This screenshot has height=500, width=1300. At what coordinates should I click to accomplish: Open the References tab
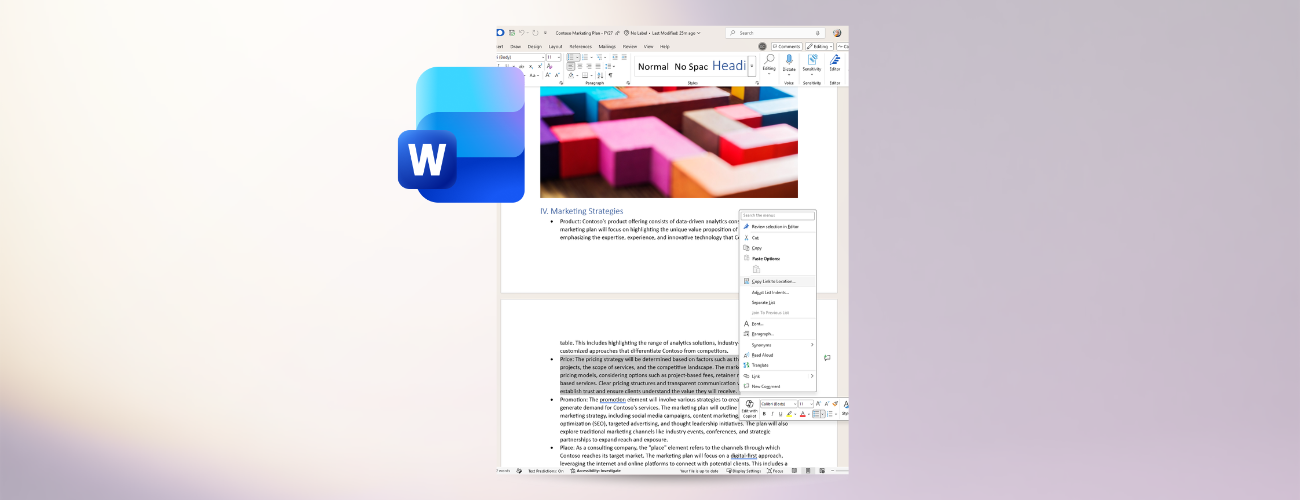(x=581, y=46)
